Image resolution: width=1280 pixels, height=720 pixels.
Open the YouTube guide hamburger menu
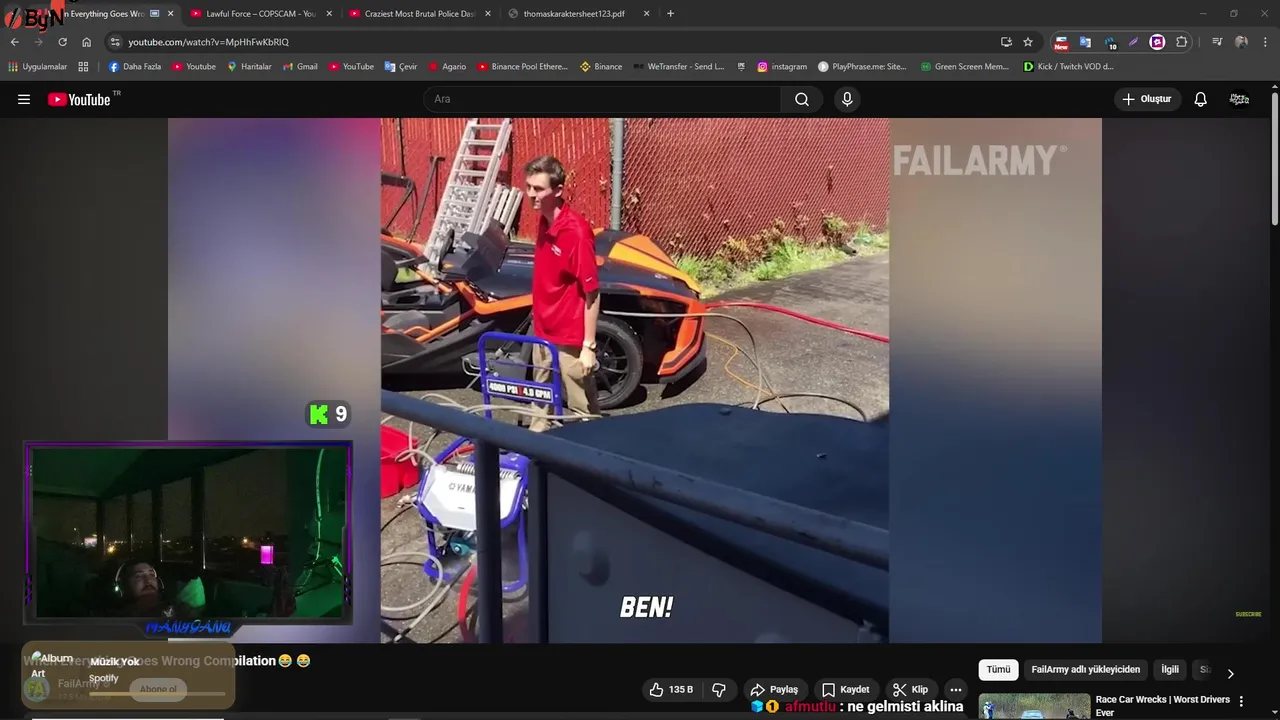[24, 99]
